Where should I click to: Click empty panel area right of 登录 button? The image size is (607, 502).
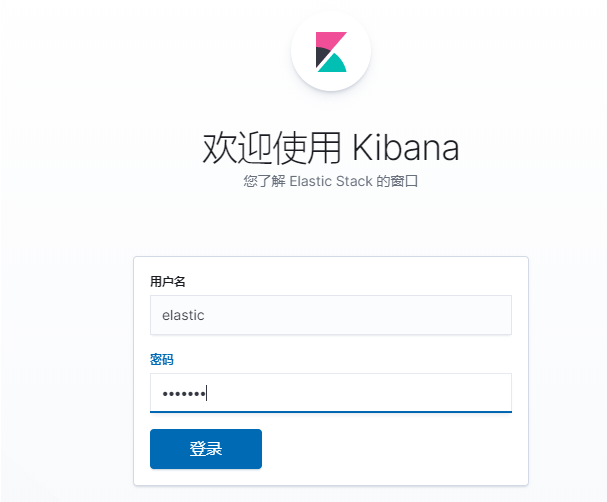[x=400, y=449]
